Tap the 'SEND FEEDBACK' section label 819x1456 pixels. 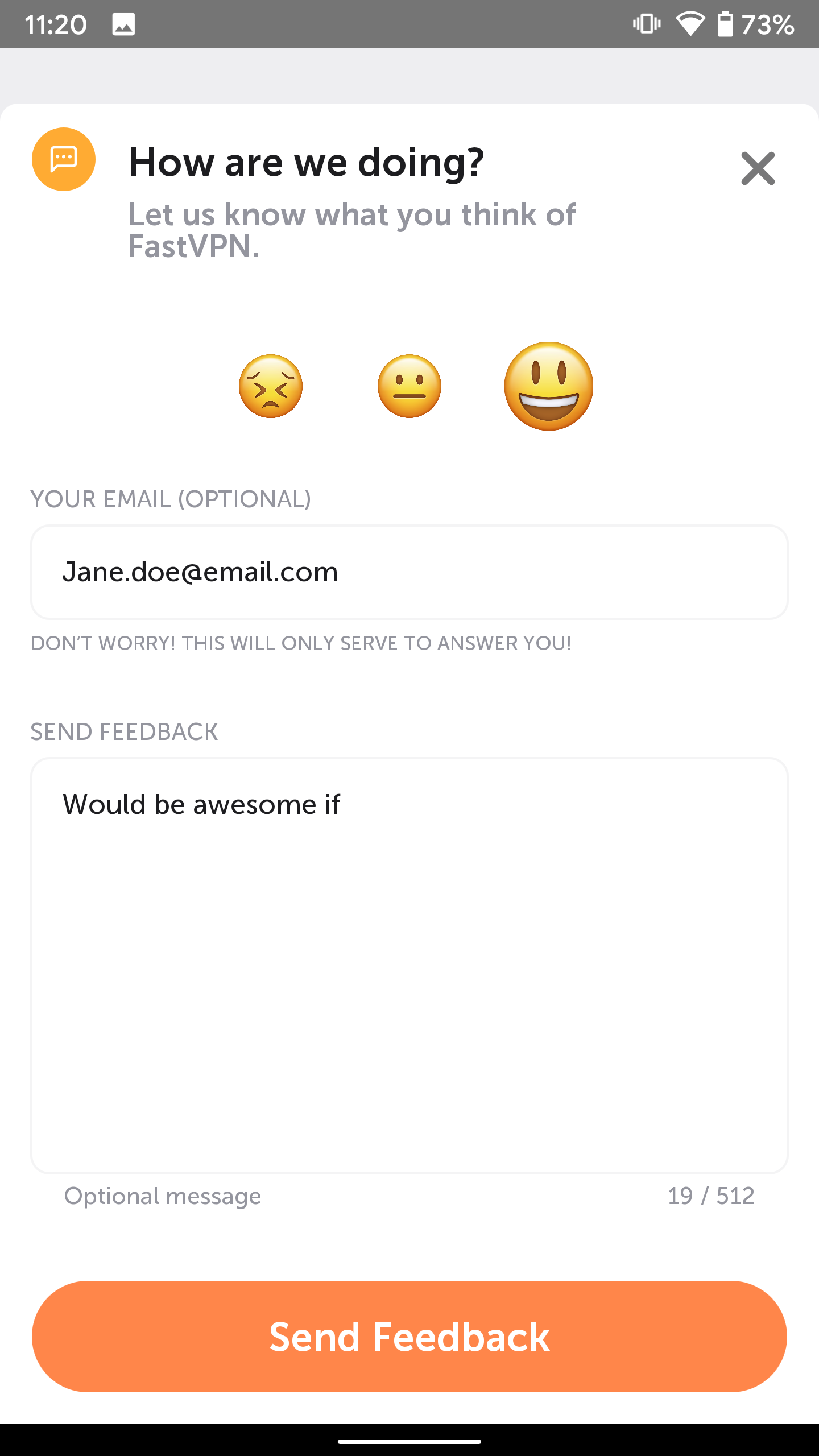(124, 732)
